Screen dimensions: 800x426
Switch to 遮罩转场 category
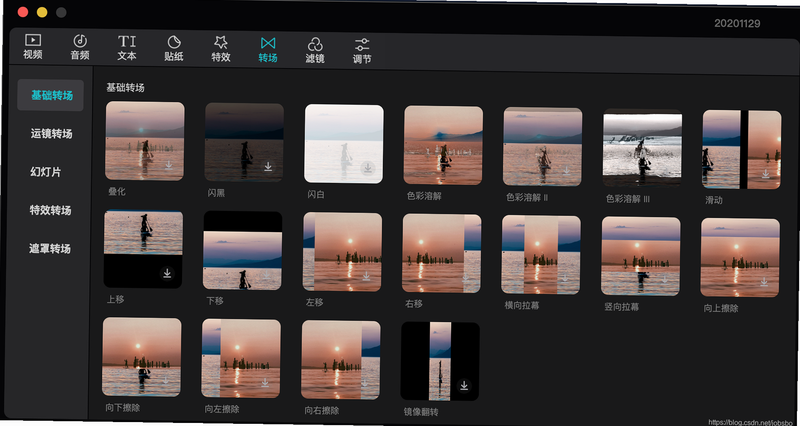(x=49, y=248)
